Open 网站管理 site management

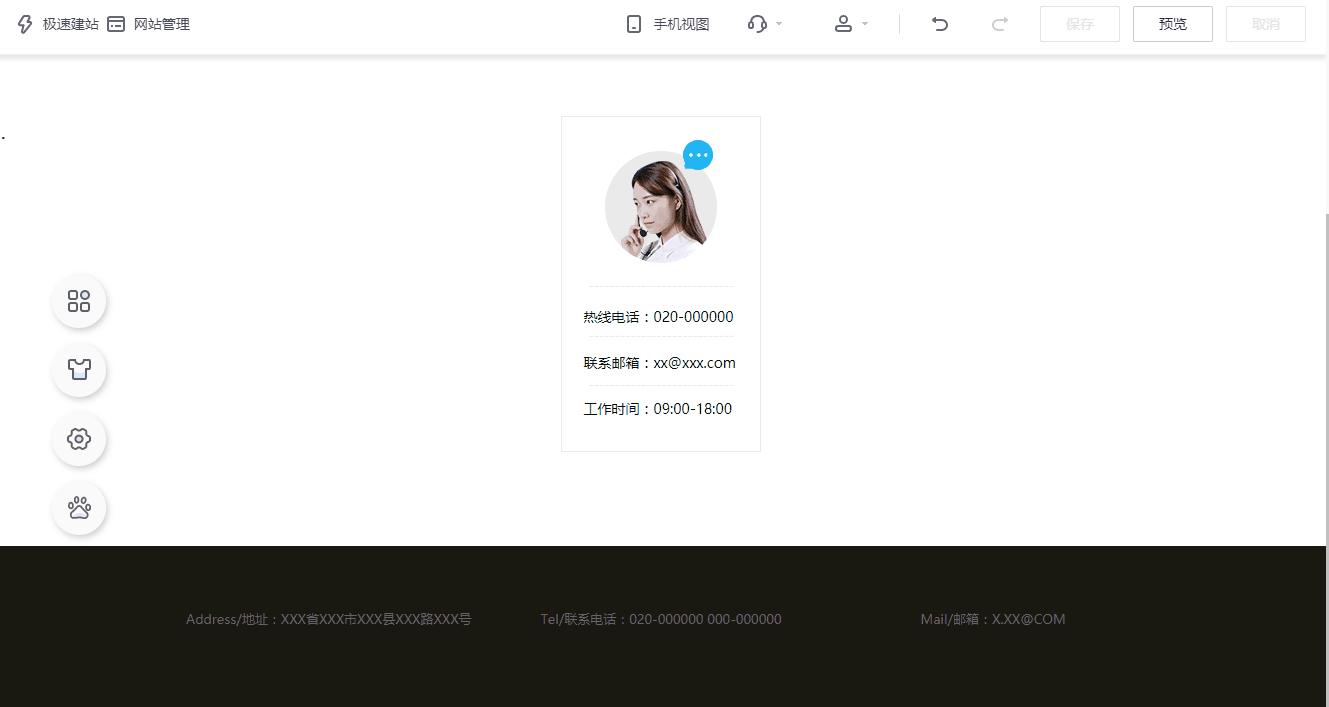pyautogui.click(x=161, y=24)
